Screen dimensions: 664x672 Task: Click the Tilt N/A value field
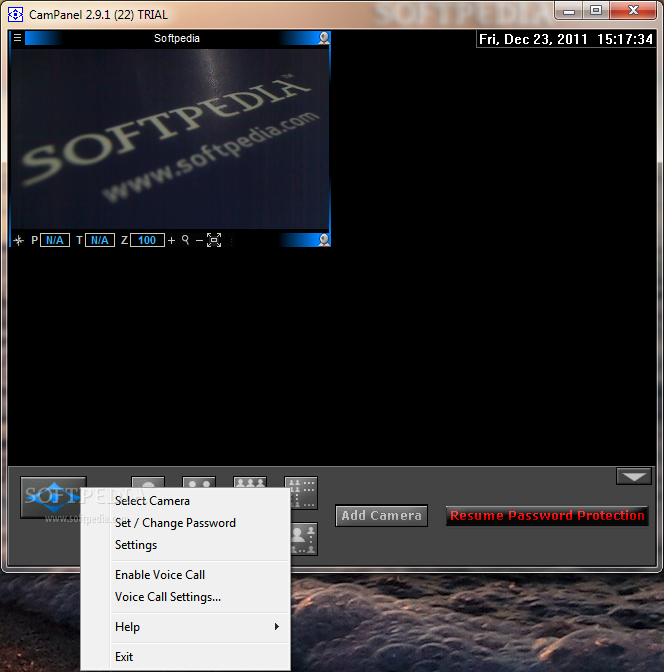(100, 240)
